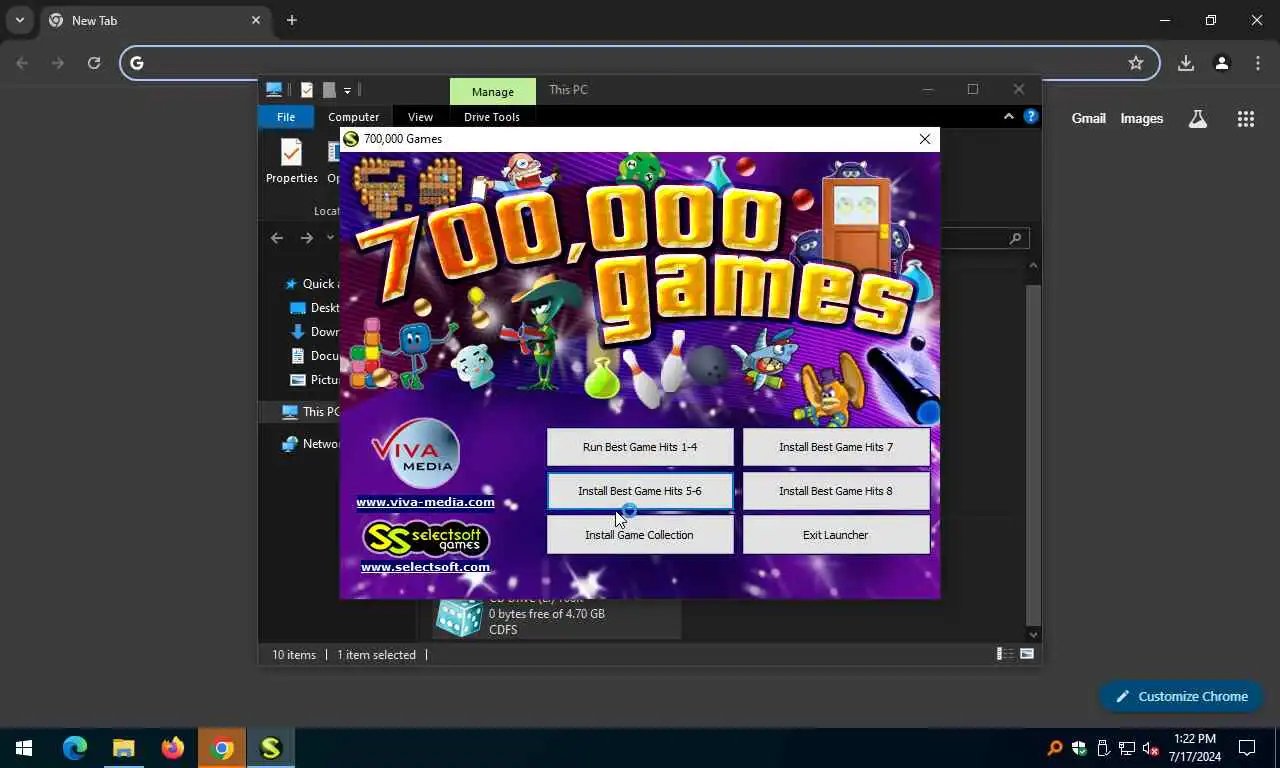Open recent locations dropdown in Explorer
Screen dimensions: 1280x768
pyautogui.click(x=330, y=238)
